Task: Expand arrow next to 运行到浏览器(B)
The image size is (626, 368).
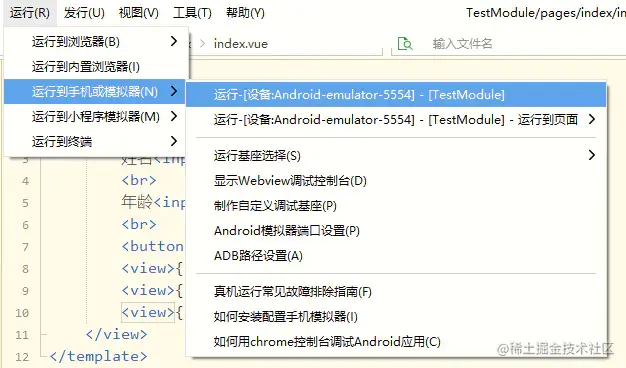Action: point(174,41)
